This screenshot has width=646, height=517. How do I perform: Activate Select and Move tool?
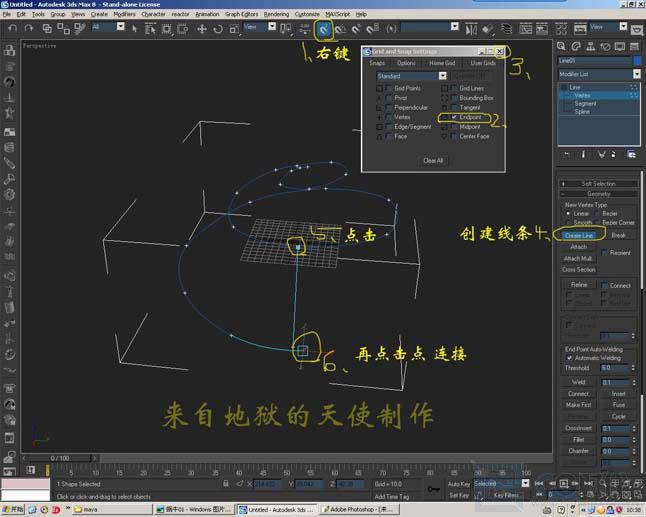[x=202, y=29]
